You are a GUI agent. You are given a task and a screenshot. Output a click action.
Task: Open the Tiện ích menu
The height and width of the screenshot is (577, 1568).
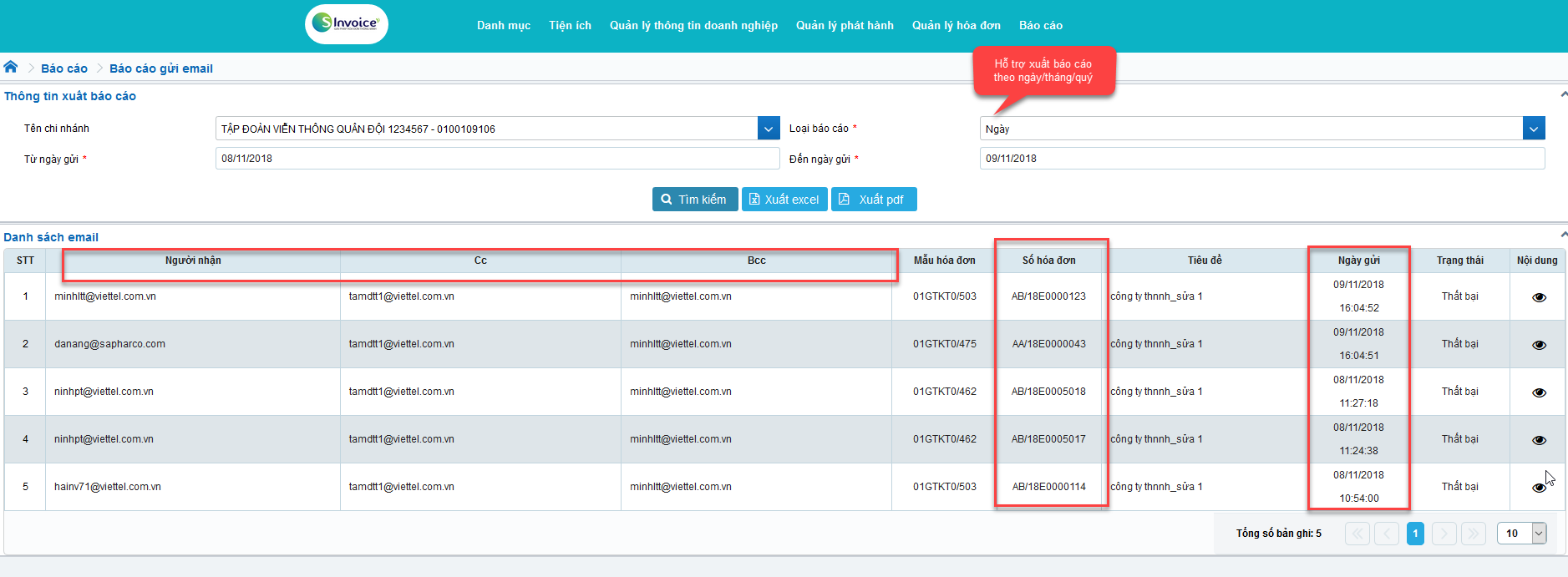tap(570, 25)
